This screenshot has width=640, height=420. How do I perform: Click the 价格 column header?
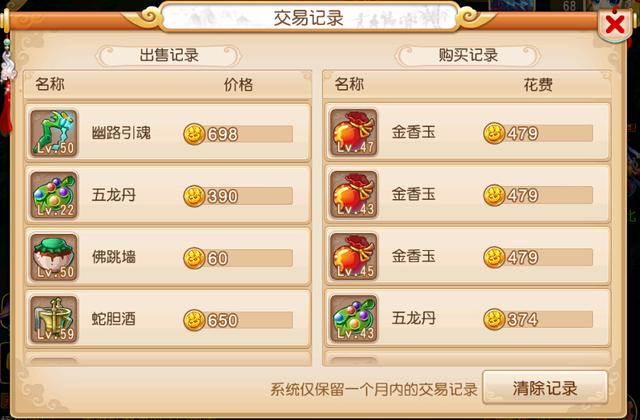(238, 84)
